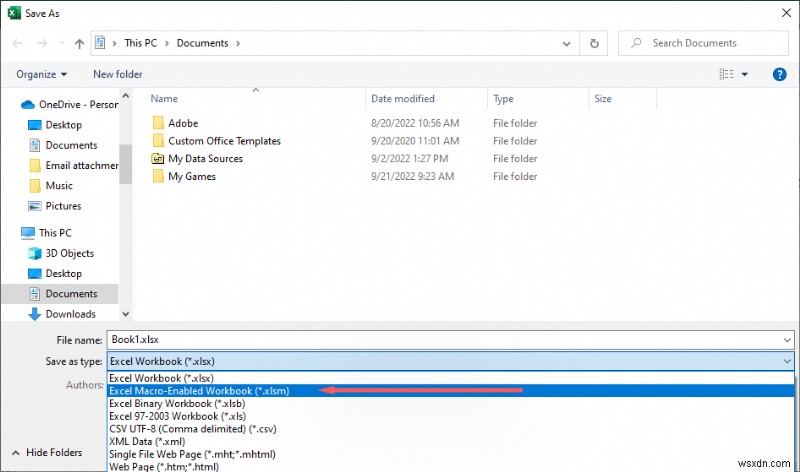Click the Search Documents field

point(703,43)
